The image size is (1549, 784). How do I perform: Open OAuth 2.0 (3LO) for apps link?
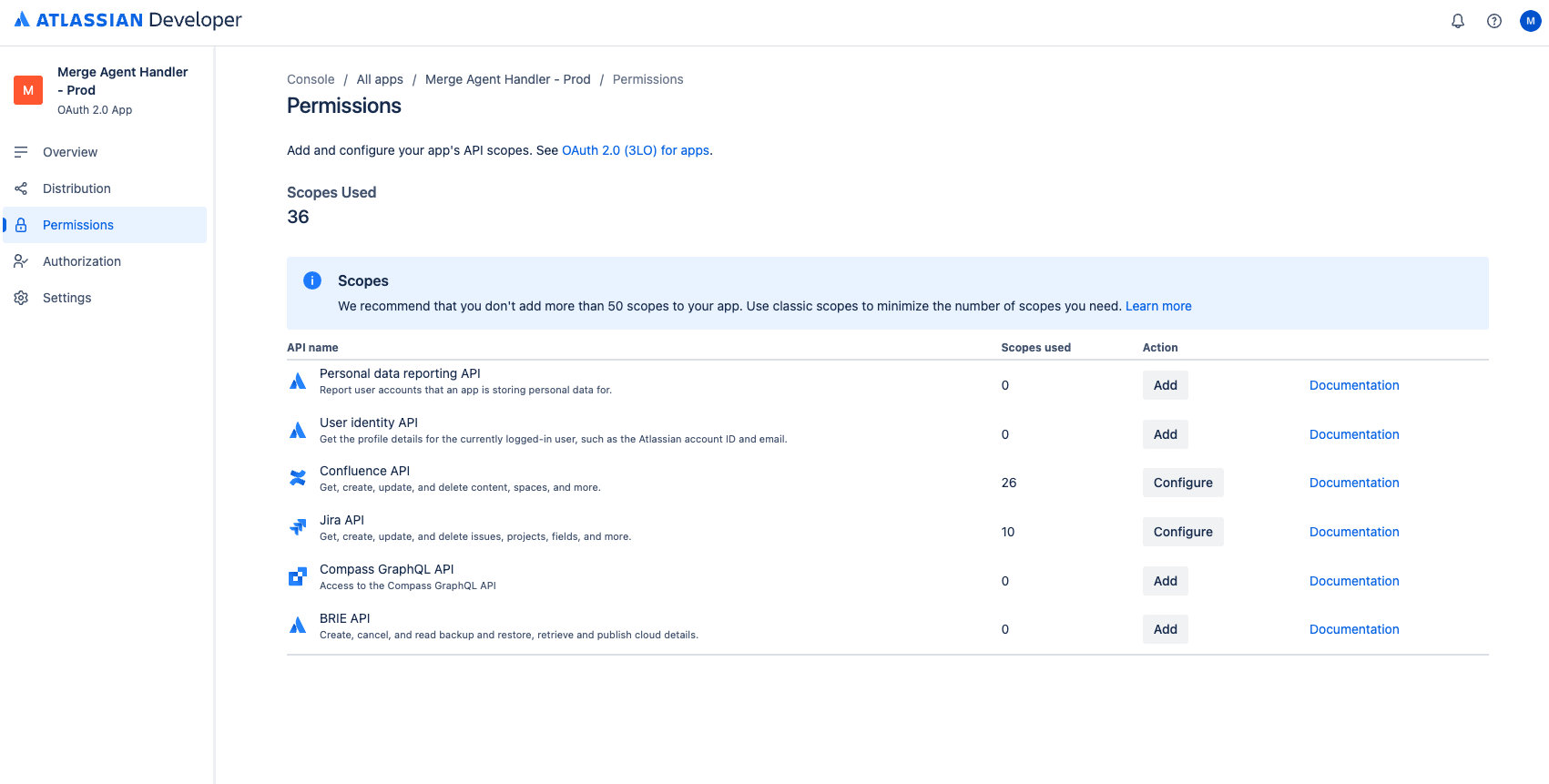(636, 150)
